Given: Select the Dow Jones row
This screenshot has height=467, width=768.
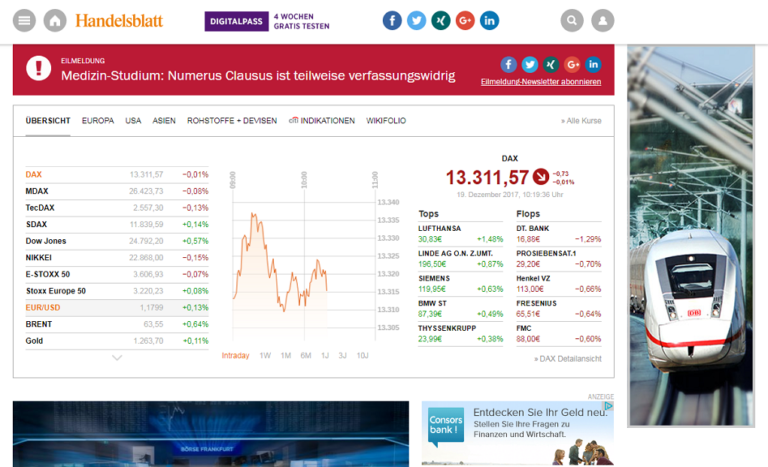Looking at the screenshot, I should click(117, 241).
